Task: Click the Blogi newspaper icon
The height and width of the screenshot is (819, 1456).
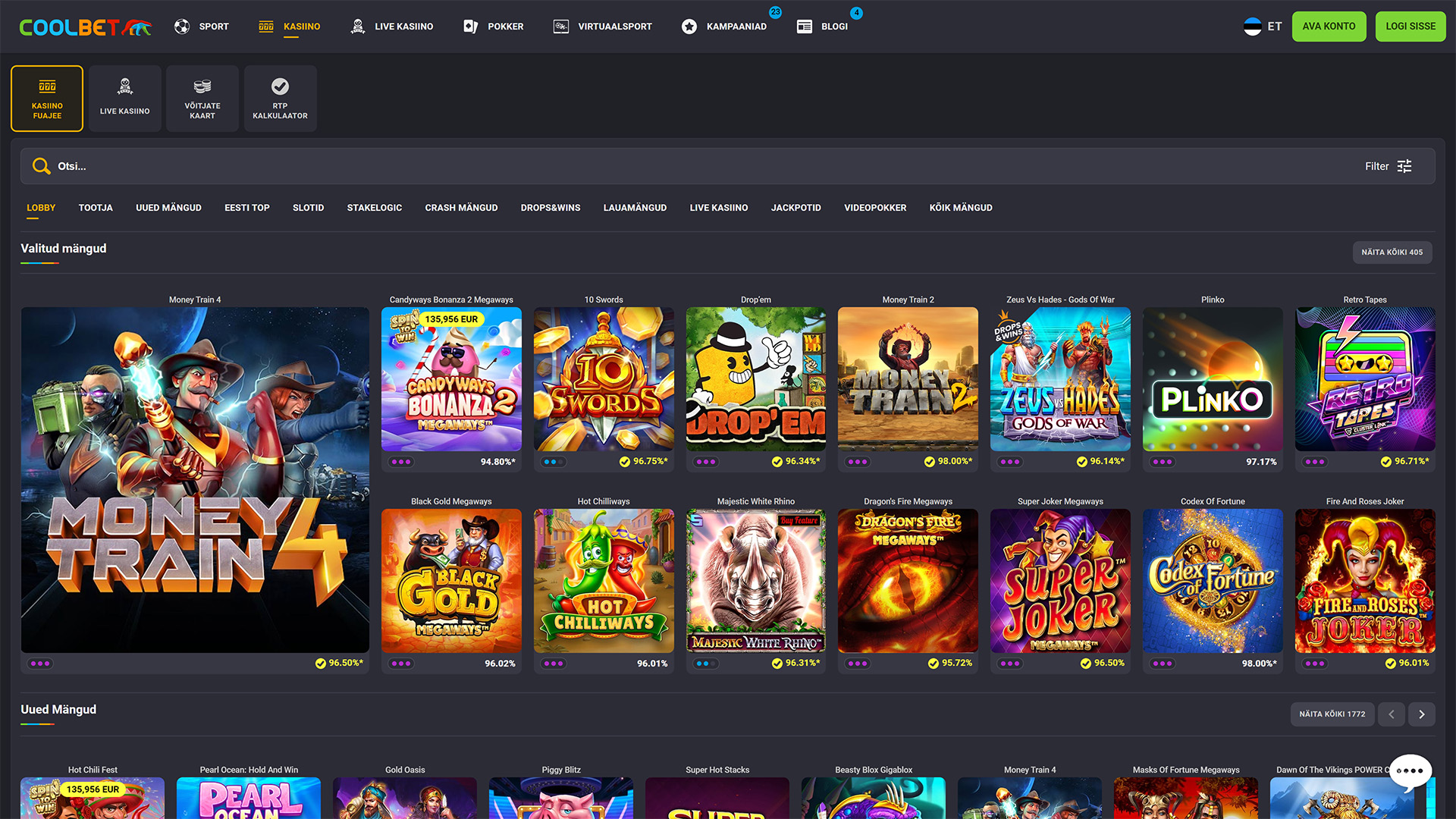Action: (x=805, y=27)
